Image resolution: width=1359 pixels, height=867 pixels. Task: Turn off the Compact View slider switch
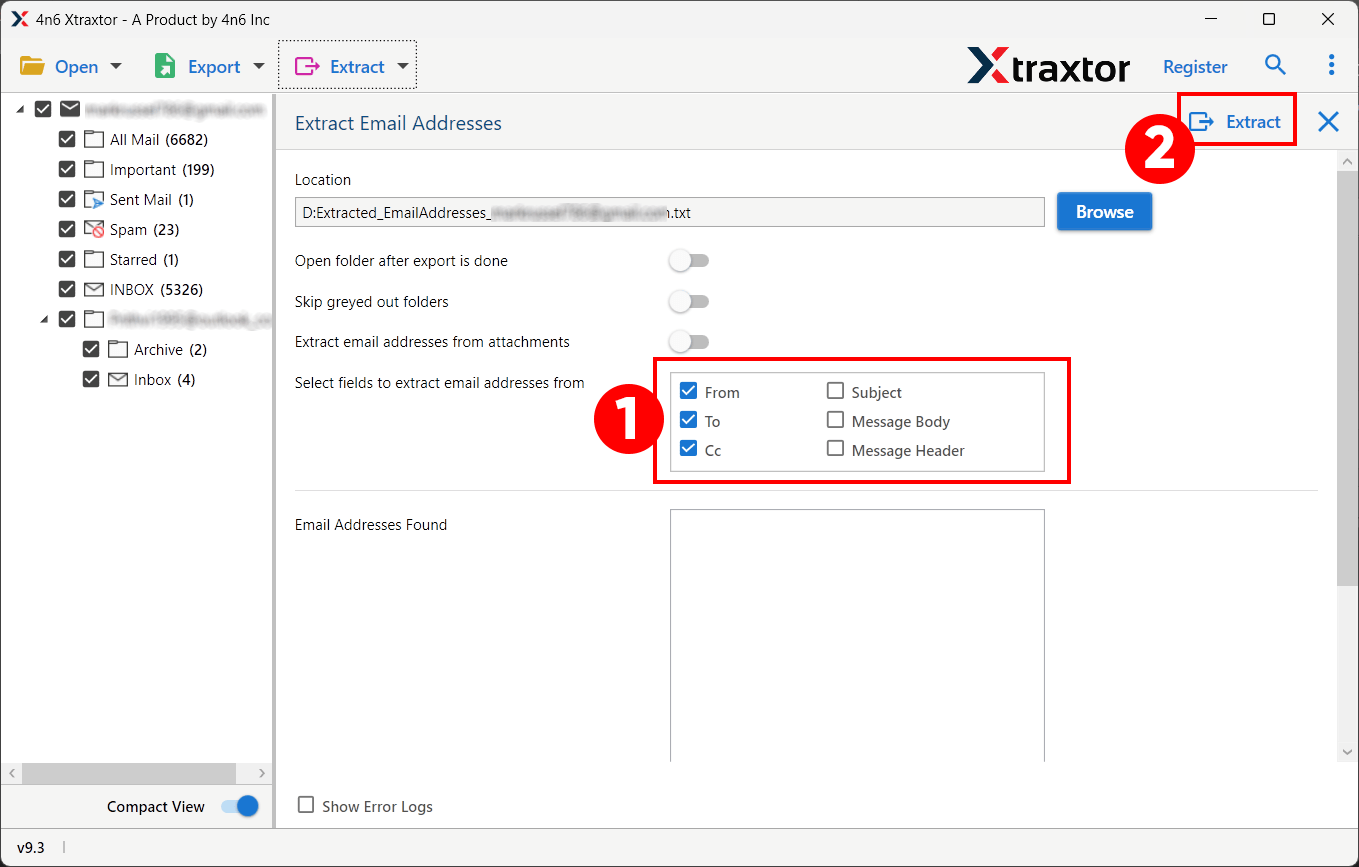tap(240, 806)
